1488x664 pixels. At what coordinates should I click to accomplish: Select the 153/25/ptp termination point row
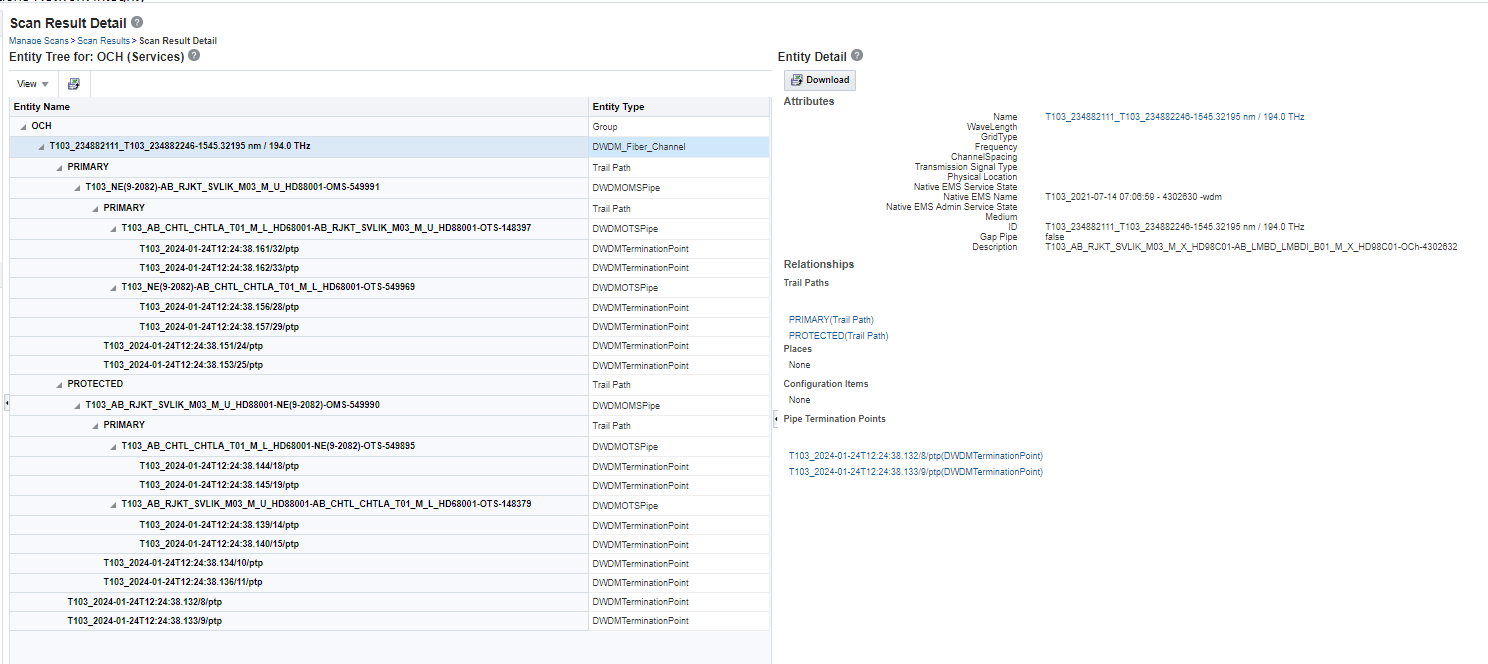point(389,366)
